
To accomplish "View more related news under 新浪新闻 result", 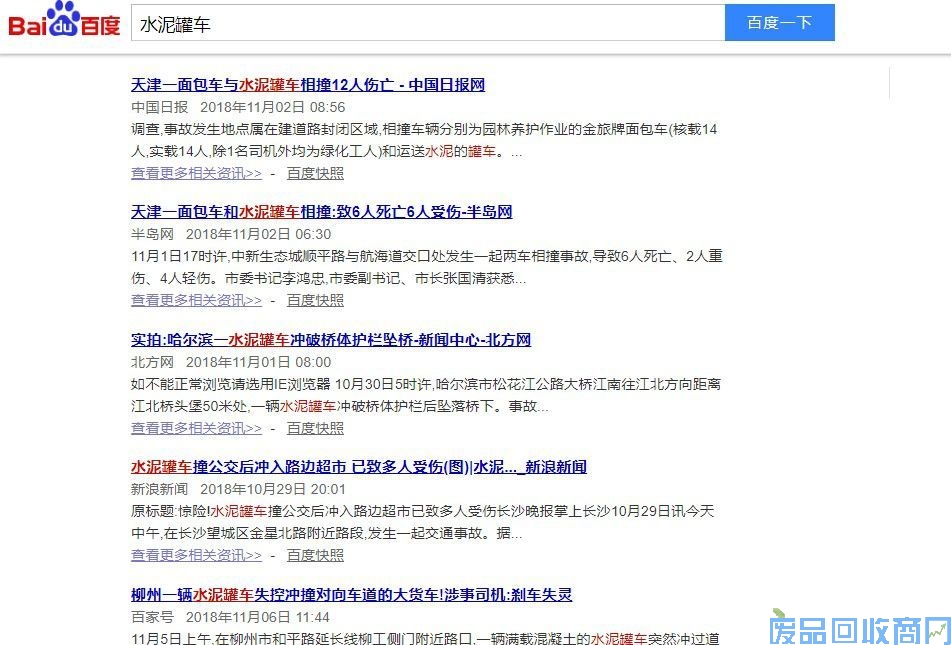I will point(196,555).
